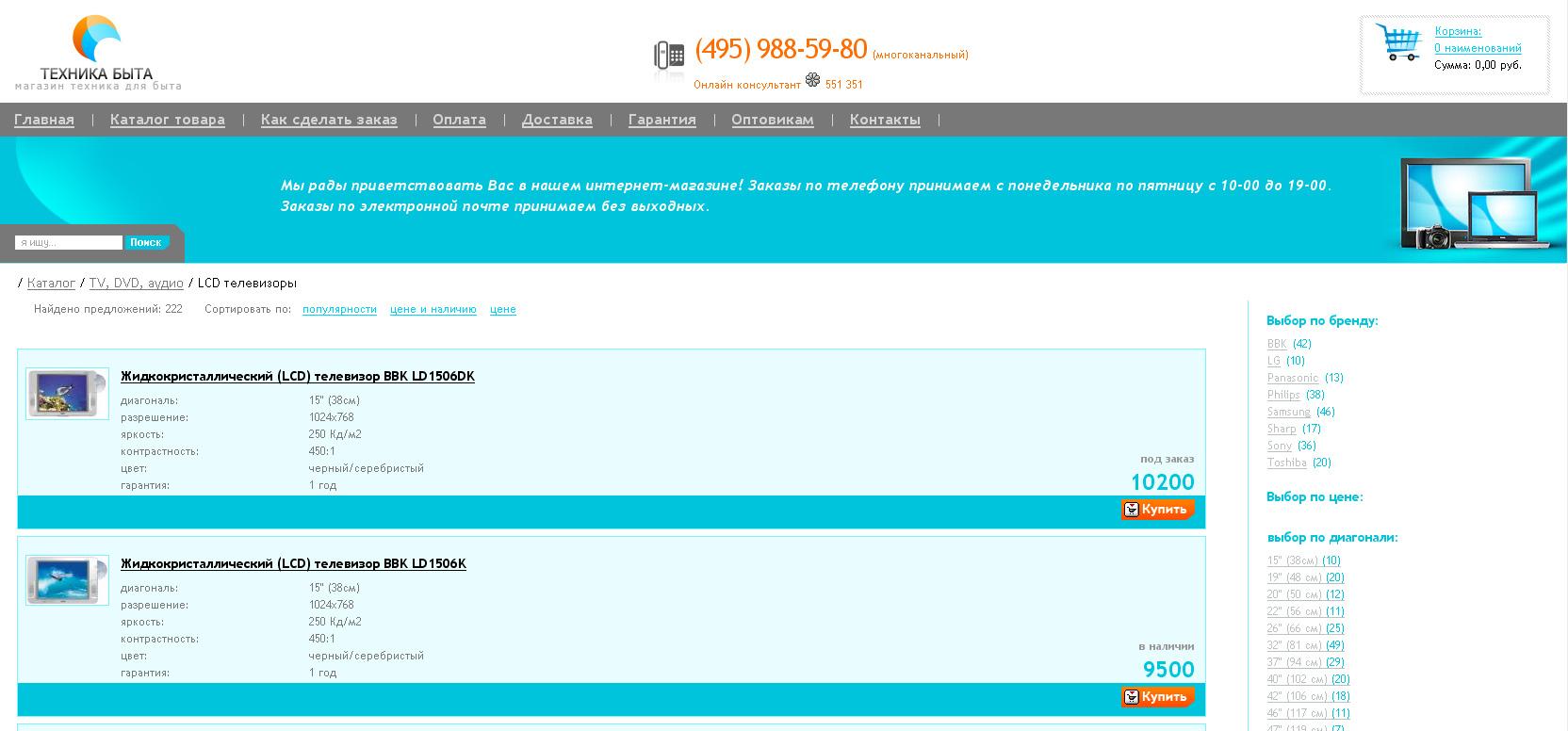Filter by 32" (81 см) diagonal
The height and width of the screenshot is (731, 1568).
pos(1306,646)
